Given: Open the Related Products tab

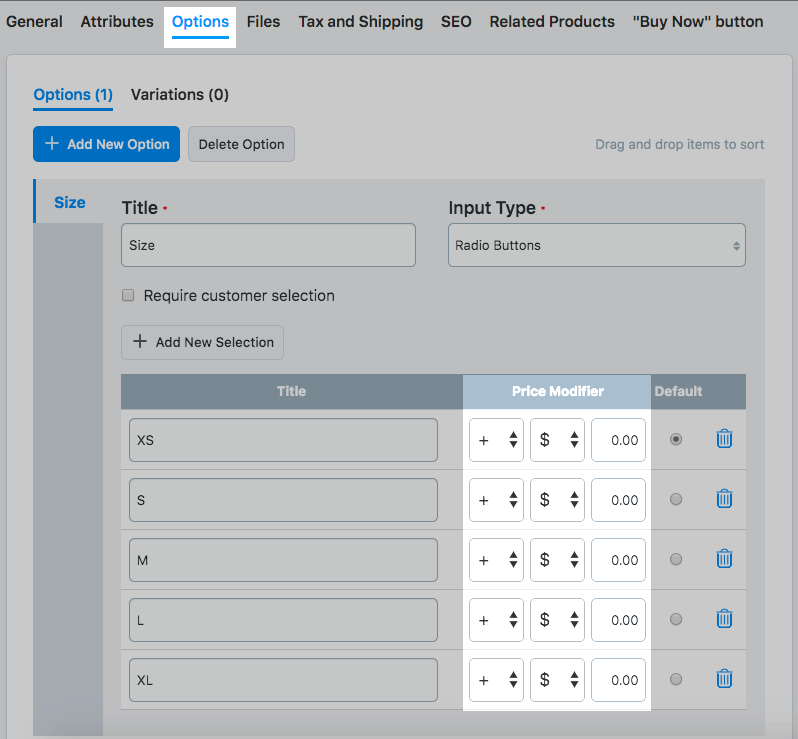Looking at the screenshot, I should pyautogui.click(x=552, y=21).
